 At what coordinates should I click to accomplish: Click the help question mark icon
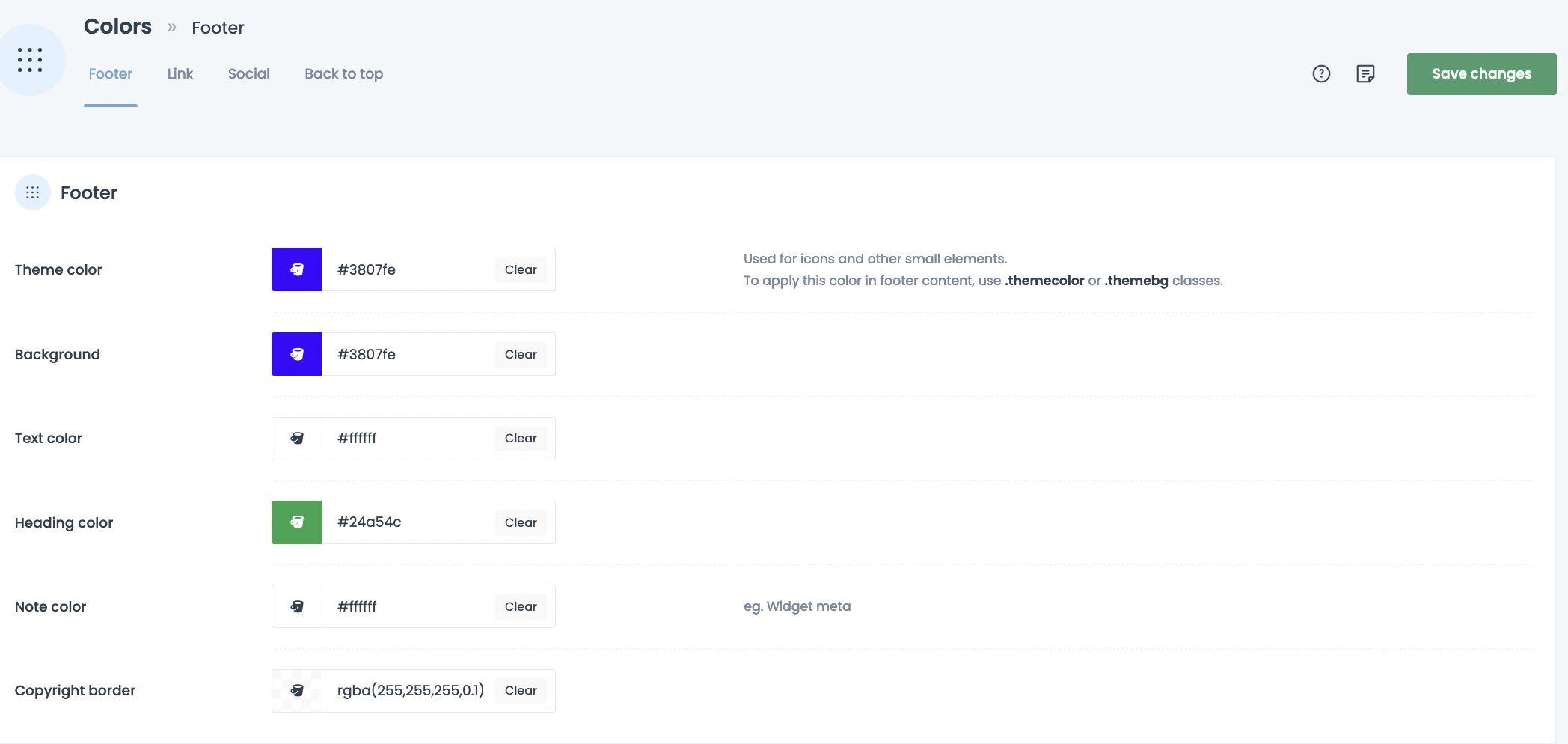coord(1321,73)
